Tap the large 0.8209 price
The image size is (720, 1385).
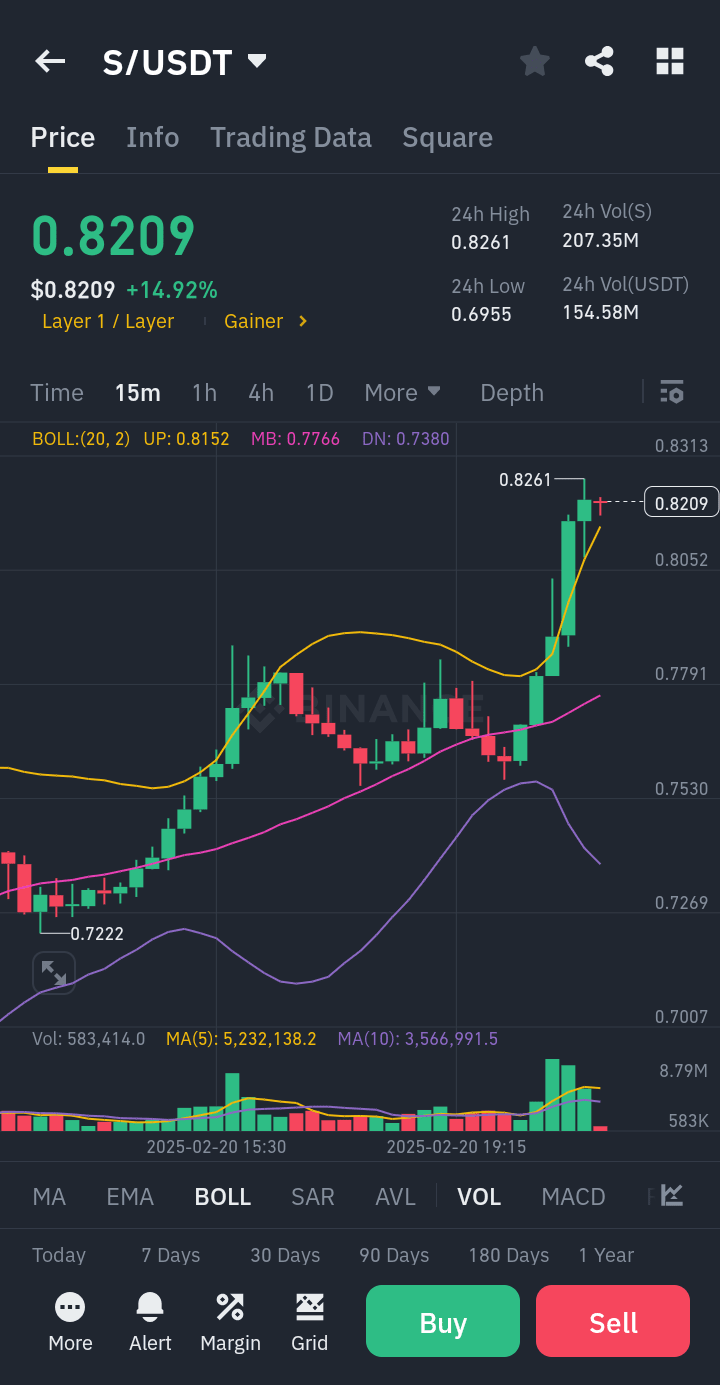[x=113, y=236]
